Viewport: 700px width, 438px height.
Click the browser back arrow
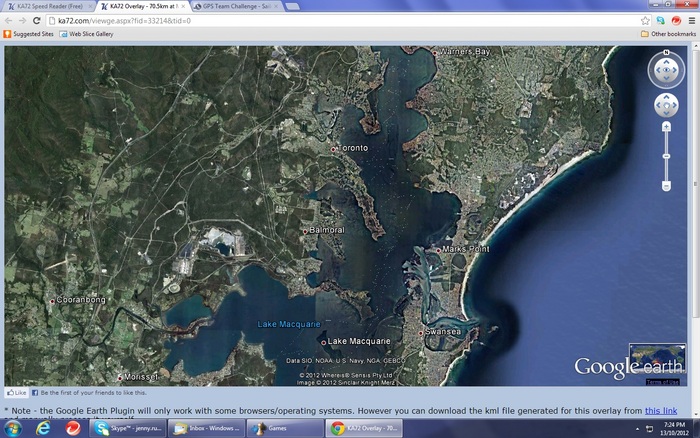(9, 20)
